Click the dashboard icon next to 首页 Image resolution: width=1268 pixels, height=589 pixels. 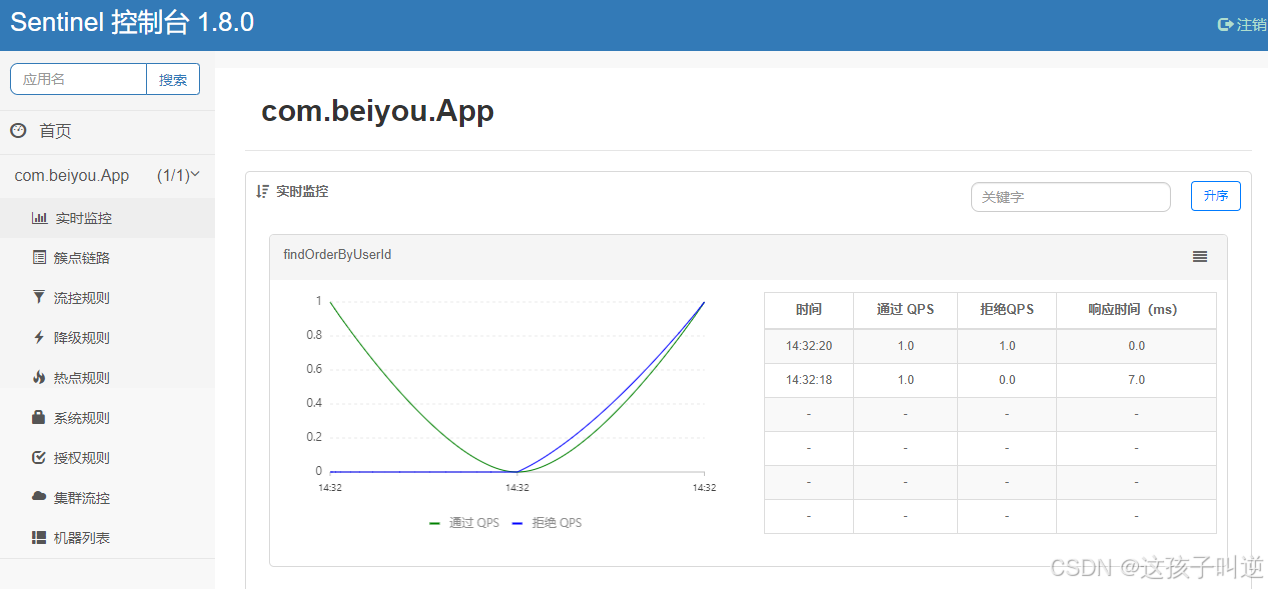pyautogui.click(x=18, y=131)
